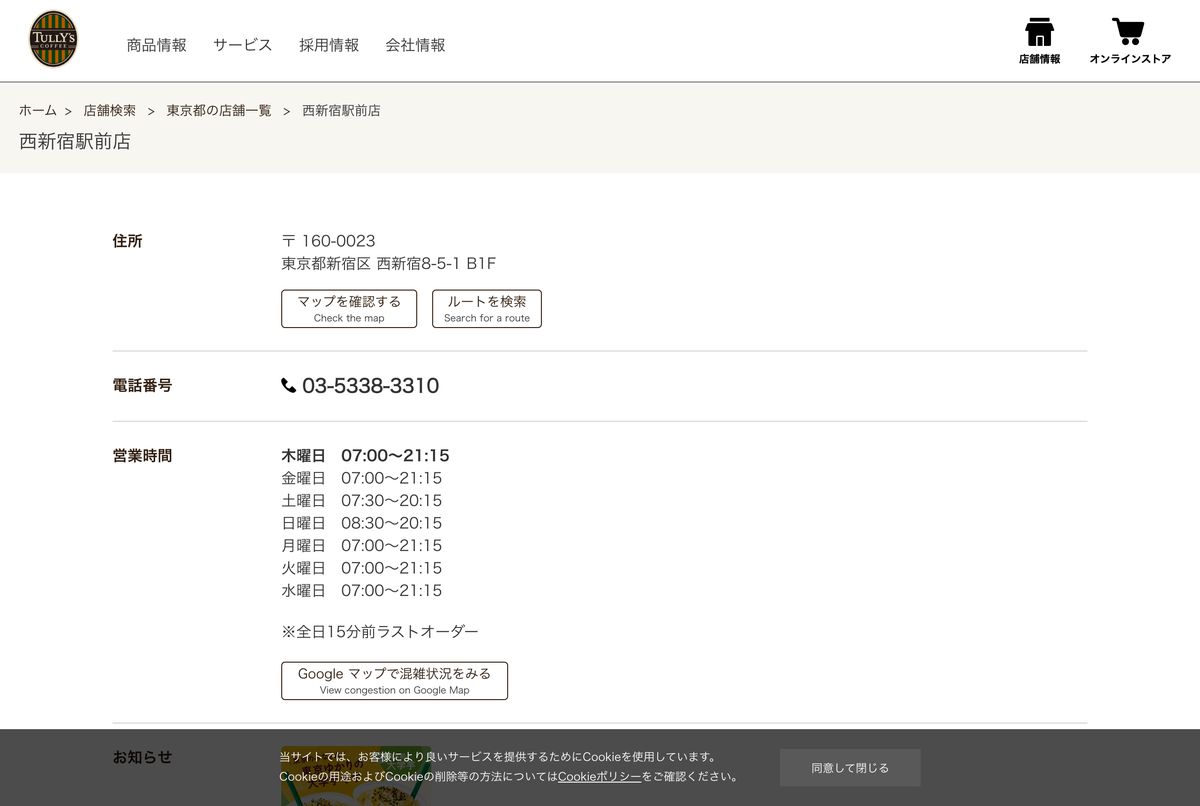Click Google マップで混雑状況をみる button
Image resolution: width=1200 pixels, height=806 pixels.
tap(394, 681)
